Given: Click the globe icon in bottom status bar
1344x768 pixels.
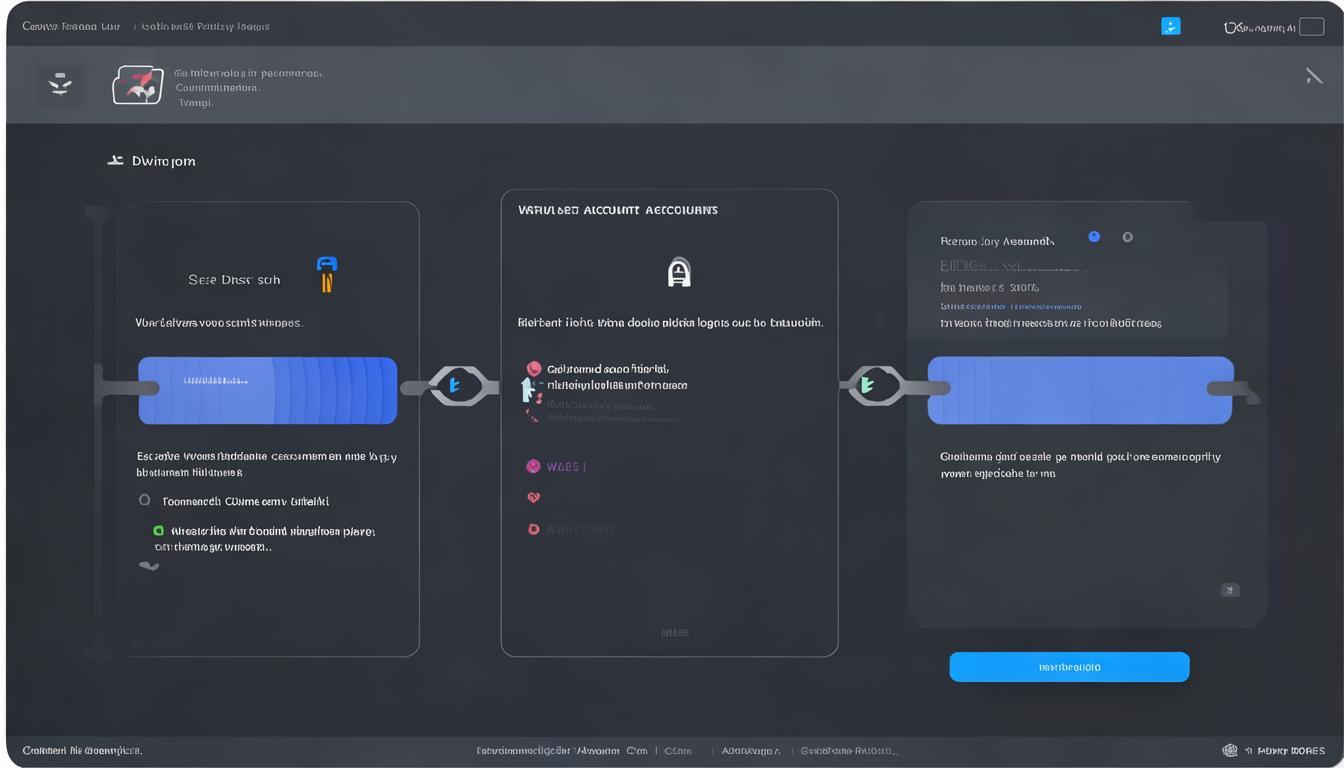Looking at the screenshot, I should 1230,750.
